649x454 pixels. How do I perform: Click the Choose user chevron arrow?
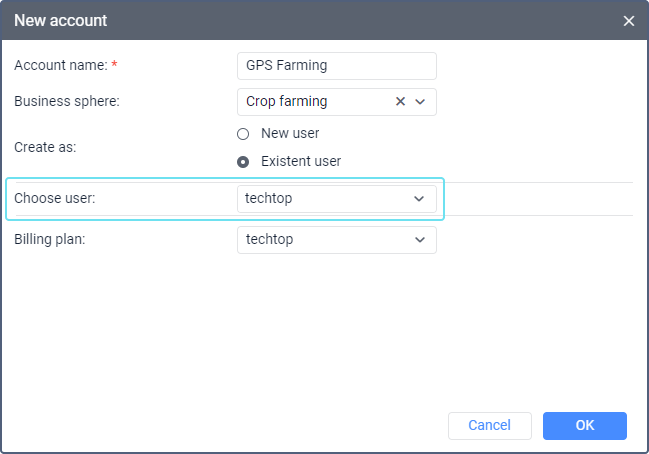click(419, 199)
